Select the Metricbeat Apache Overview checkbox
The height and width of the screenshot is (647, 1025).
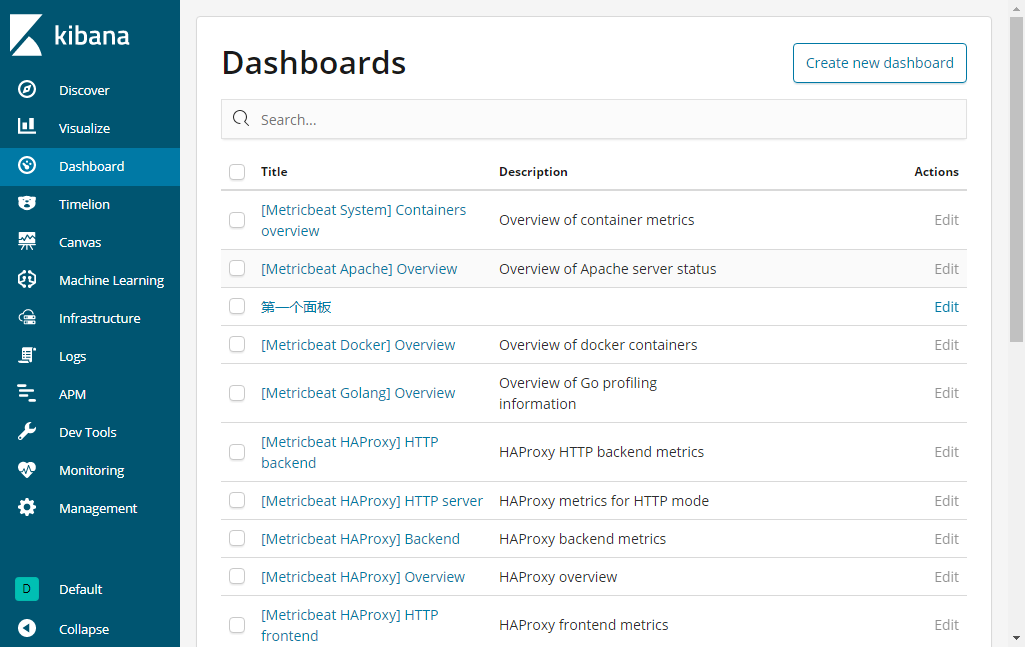pos(237,269)
